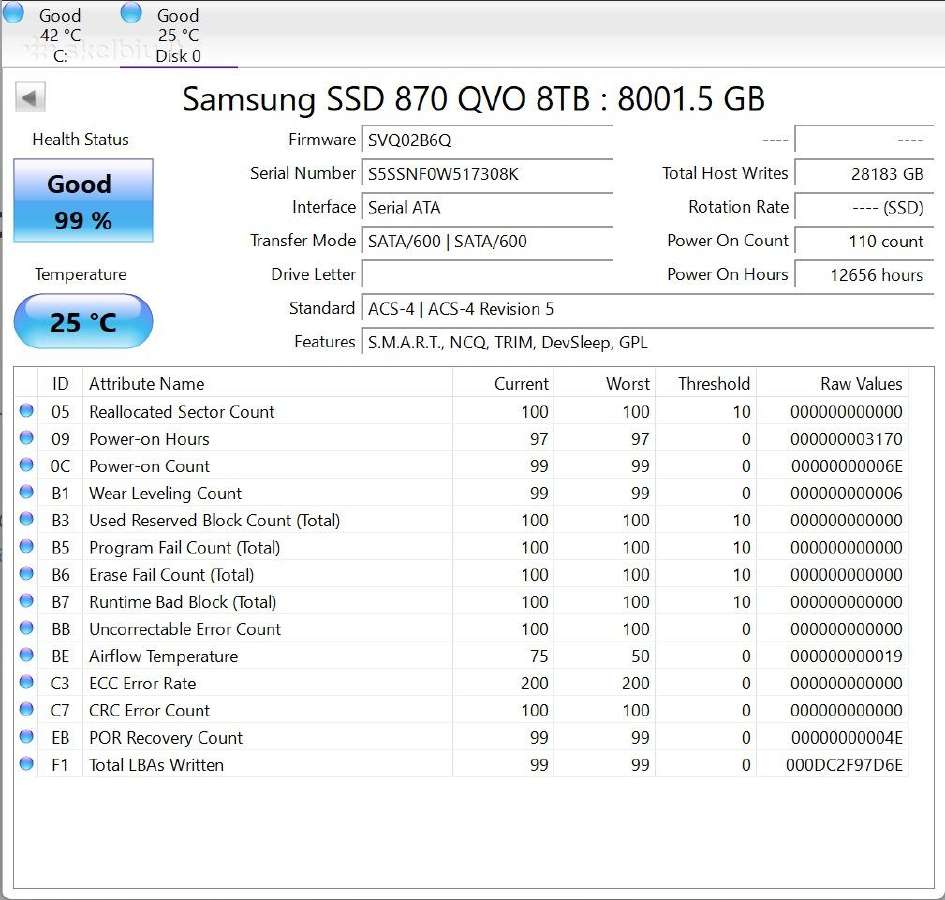Click status dot for Total LBAs Written
This screenshot has height=900, width=945.
click(27, 764)
